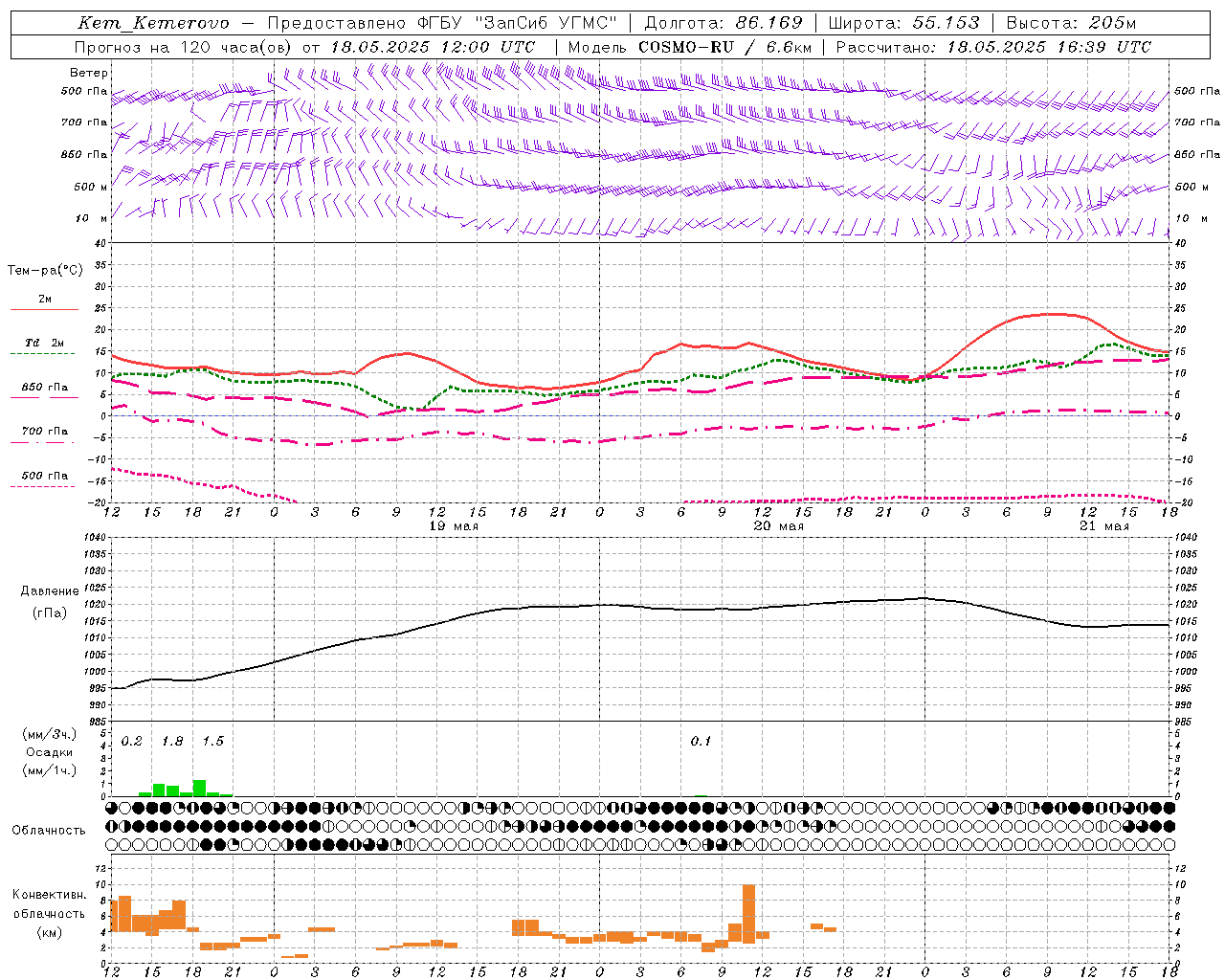This screenshot has height=980, width=1225.
Task: Click the '(мм/3ч.)' precipitation unit label
Action: pos(50,734)
